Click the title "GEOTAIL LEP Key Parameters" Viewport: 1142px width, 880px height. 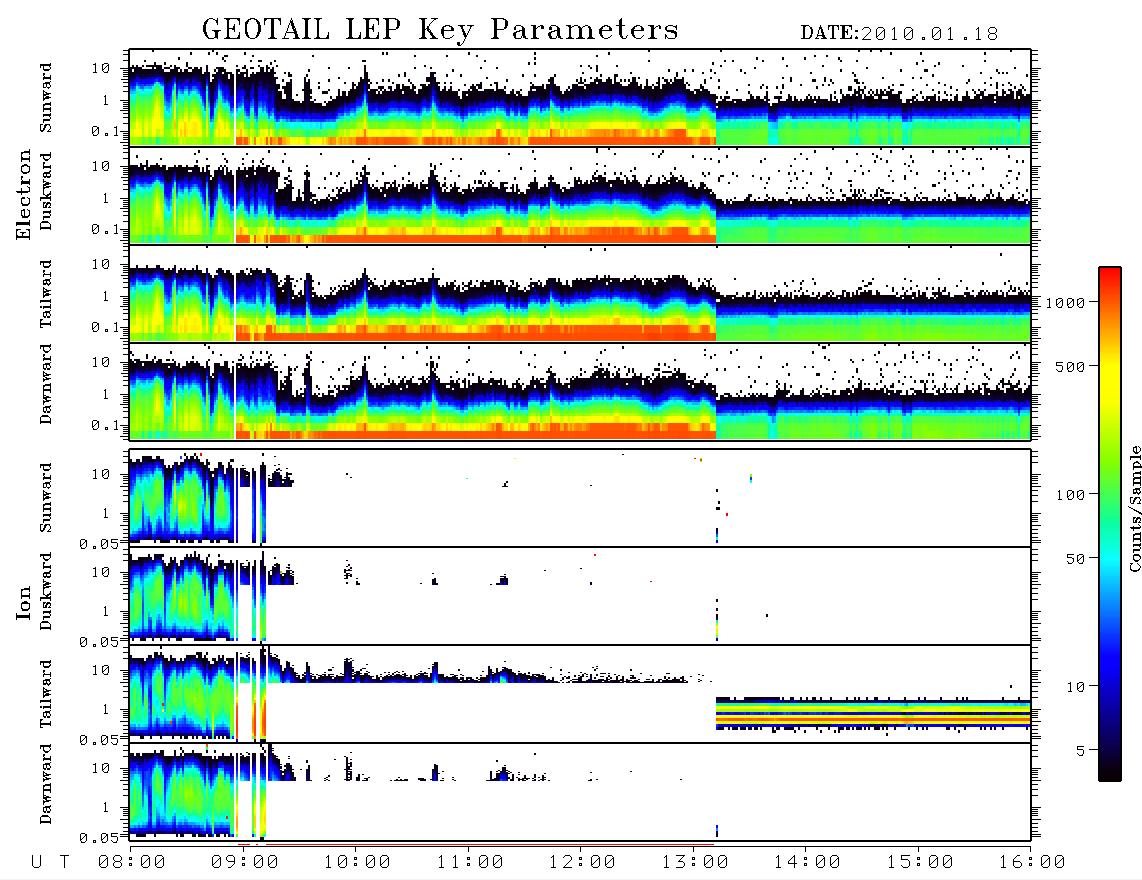pos(440,29)
